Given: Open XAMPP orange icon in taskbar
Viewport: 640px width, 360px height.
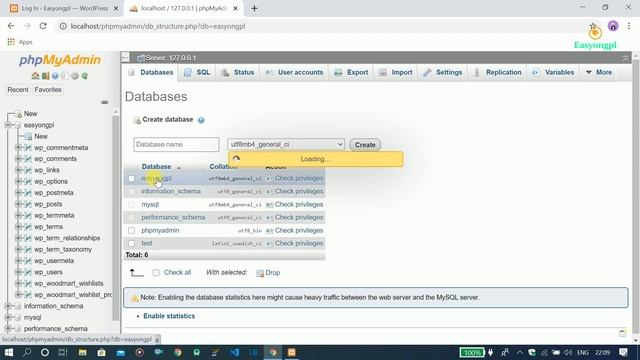Looking at the screenshot, I should (291, 352).
